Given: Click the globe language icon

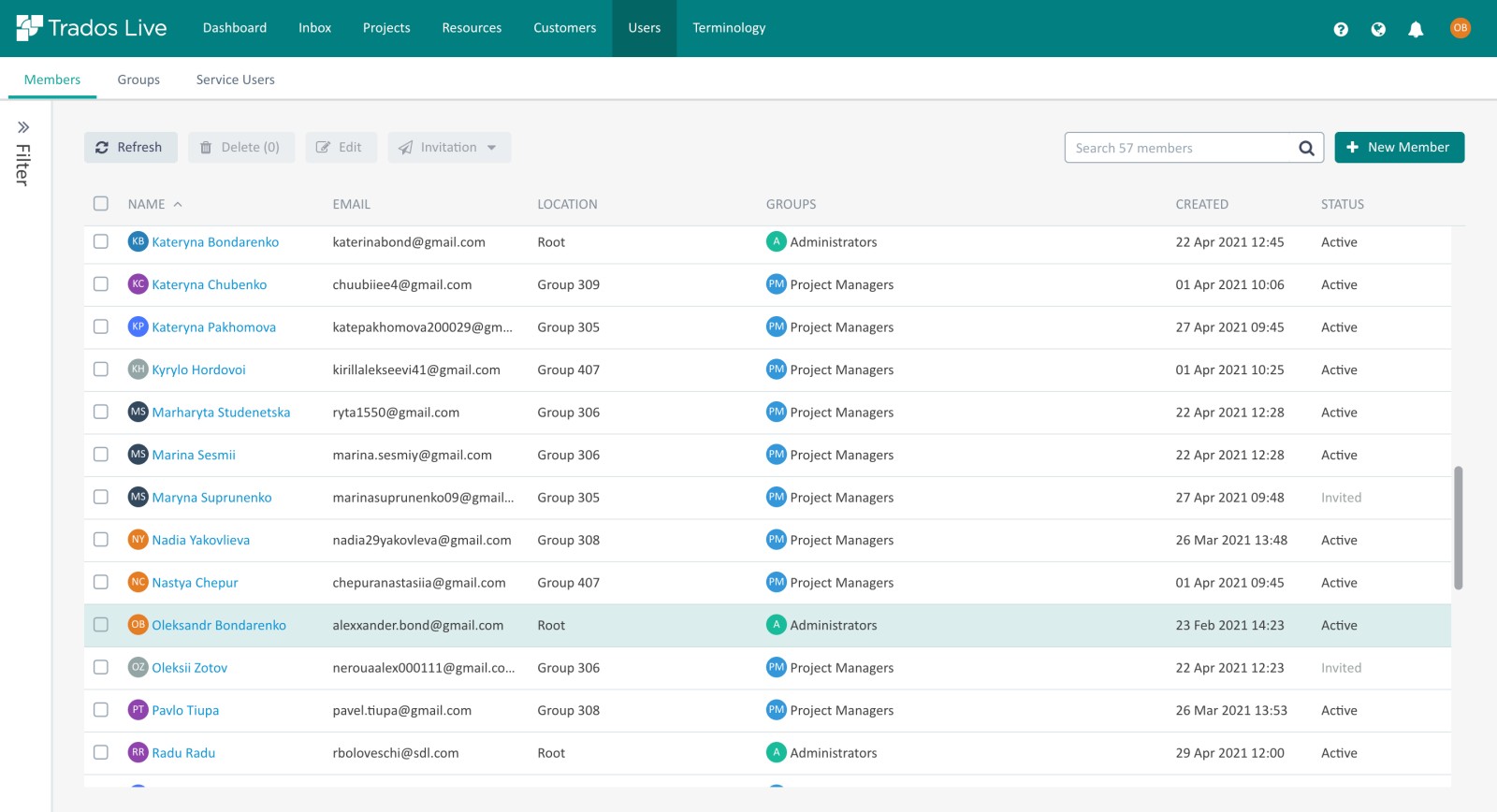Looking at the screenshot, I should click(x=1378, y=29).
